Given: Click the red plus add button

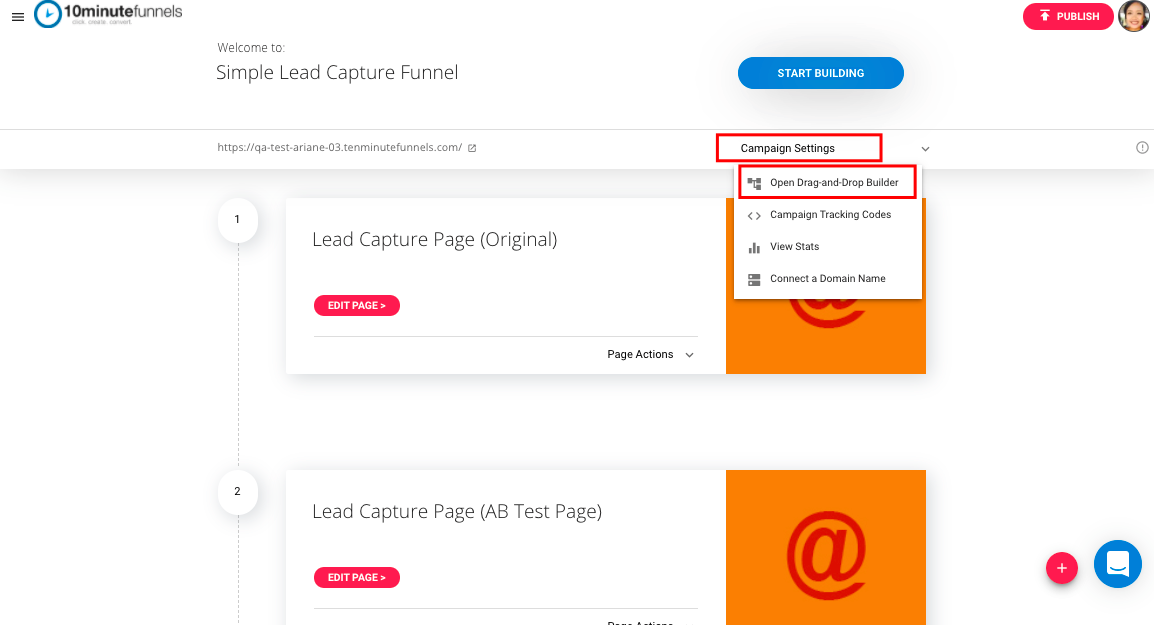Looking at the screenshot, I should 1062,568.
